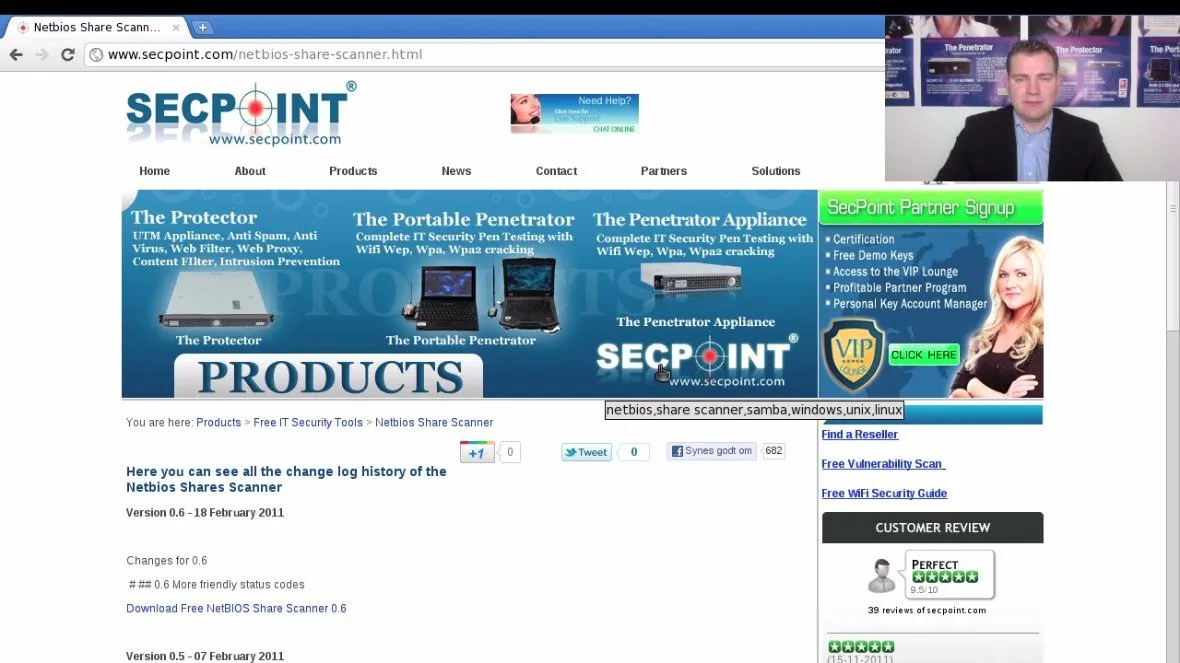Select the Netbios Share Scanner browser tab
Image resolution: width=1180 pixels, height=663 pixels.
coord(96,27)
